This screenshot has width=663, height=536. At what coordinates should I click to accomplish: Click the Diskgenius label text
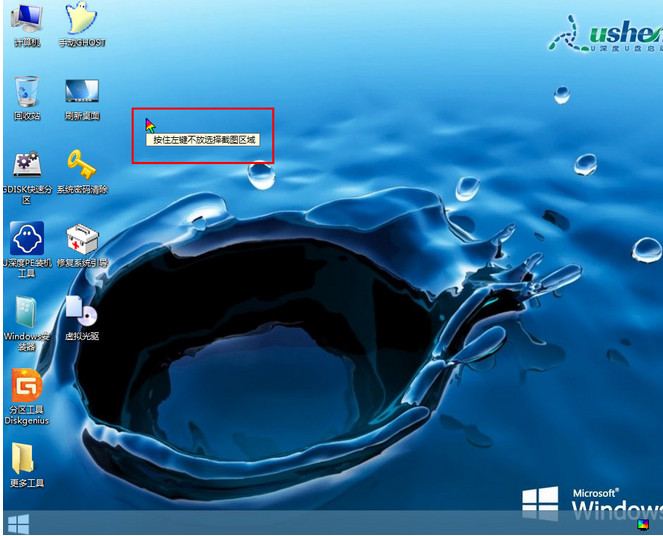[x=27, y=421]
